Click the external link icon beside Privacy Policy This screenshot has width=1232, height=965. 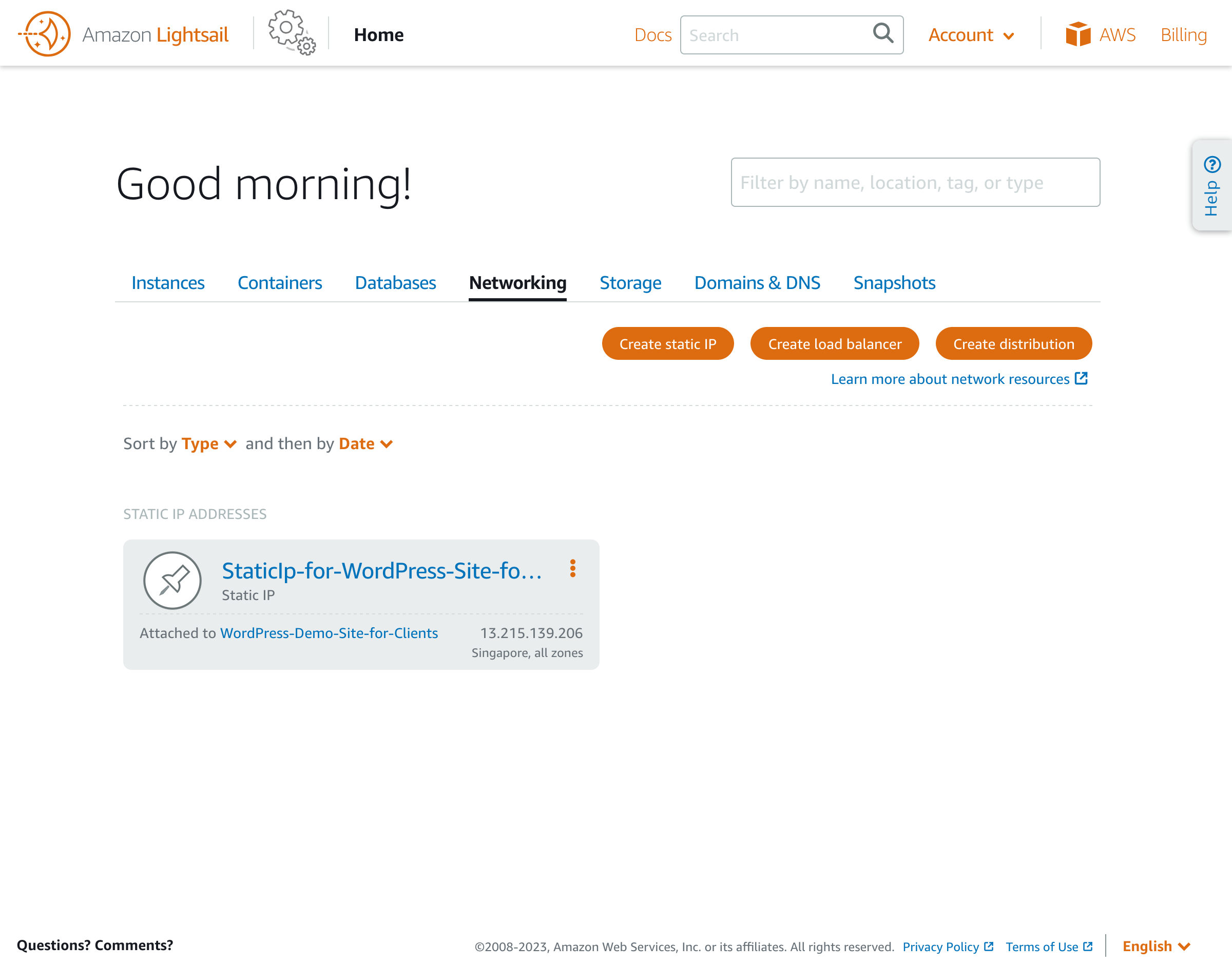click(989, 947)
